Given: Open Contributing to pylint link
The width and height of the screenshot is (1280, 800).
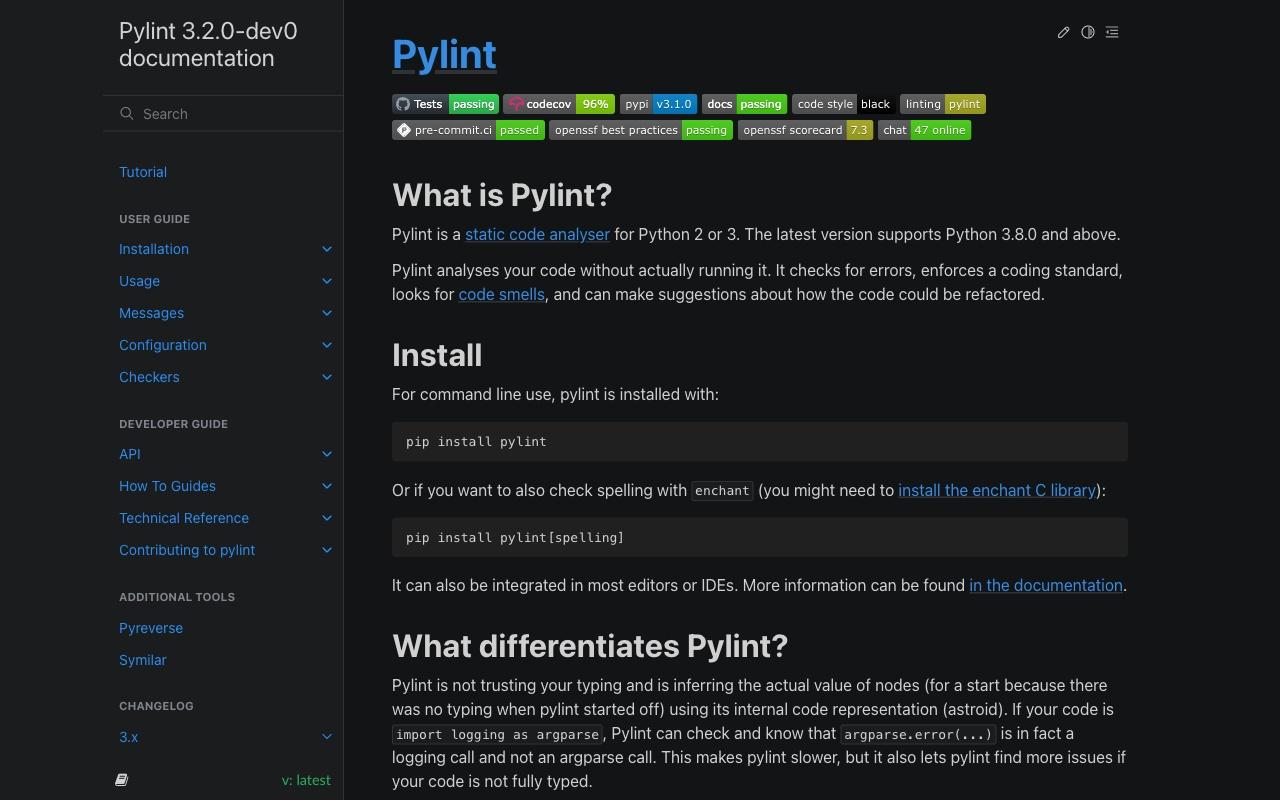Looking at the screenshot, I should coord(187,550).
